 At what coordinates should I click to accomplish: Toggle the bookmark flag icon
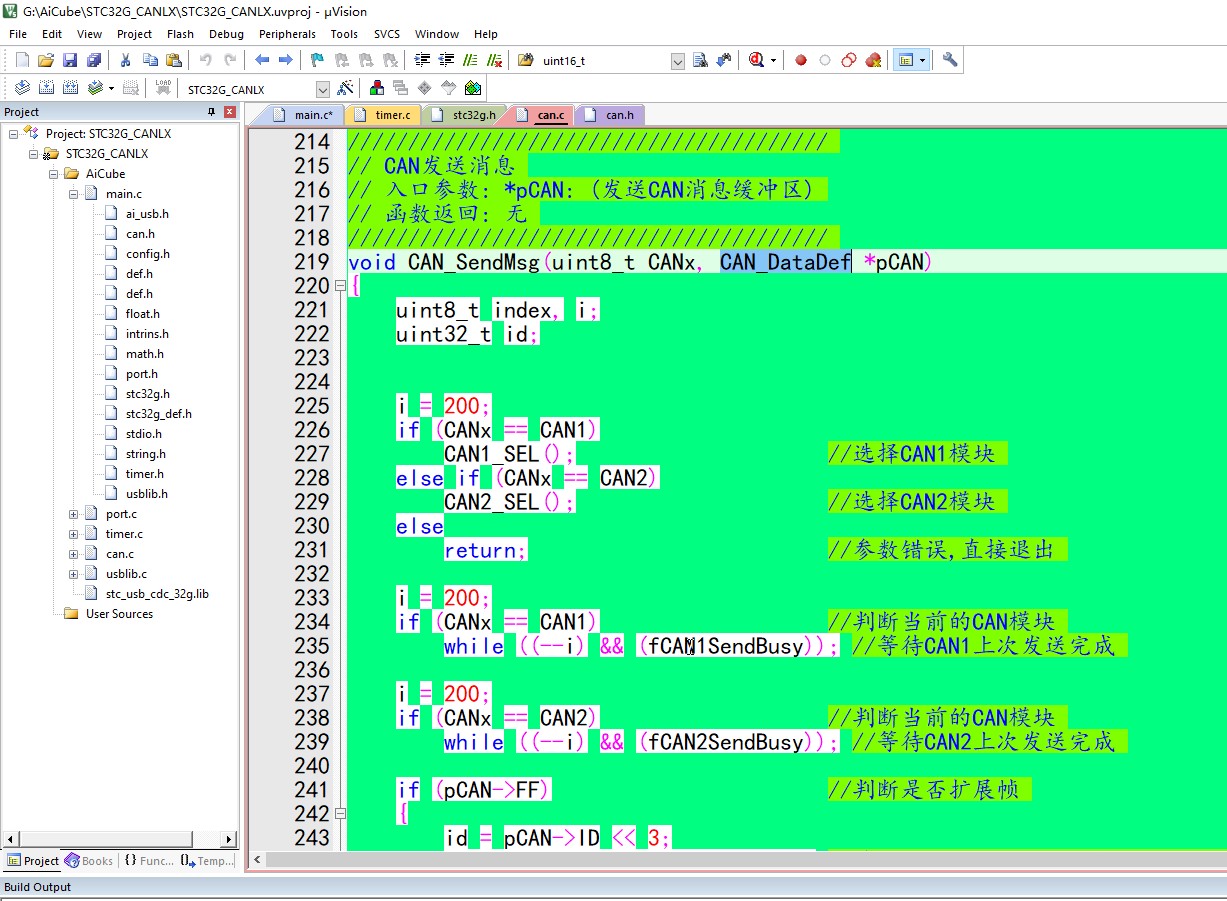coord(317,60)
